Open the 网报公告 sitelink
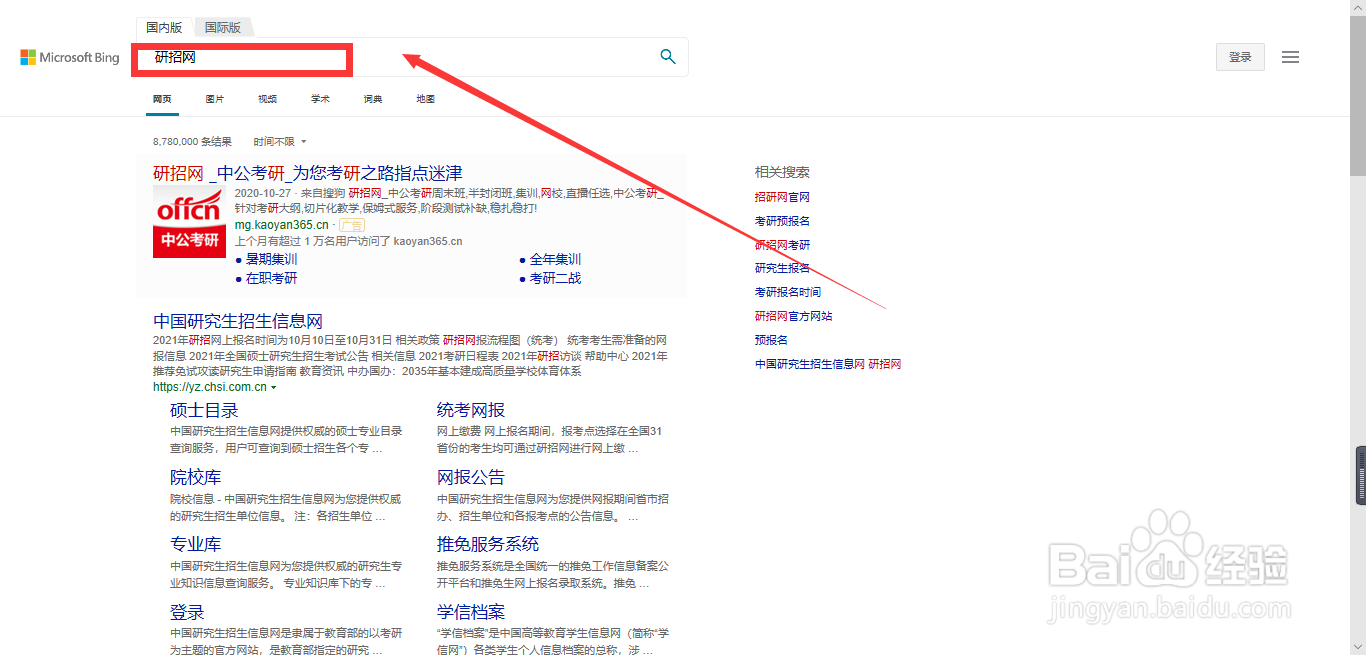 pos(471,477)
